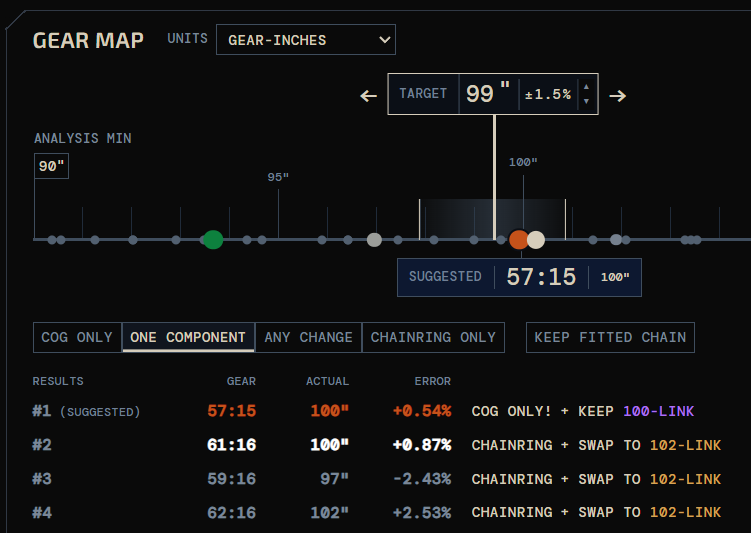Screen dimensions: 751x533
Task: Click the target value 99" field
Action: pyautogui.click(x=488, y=94)
